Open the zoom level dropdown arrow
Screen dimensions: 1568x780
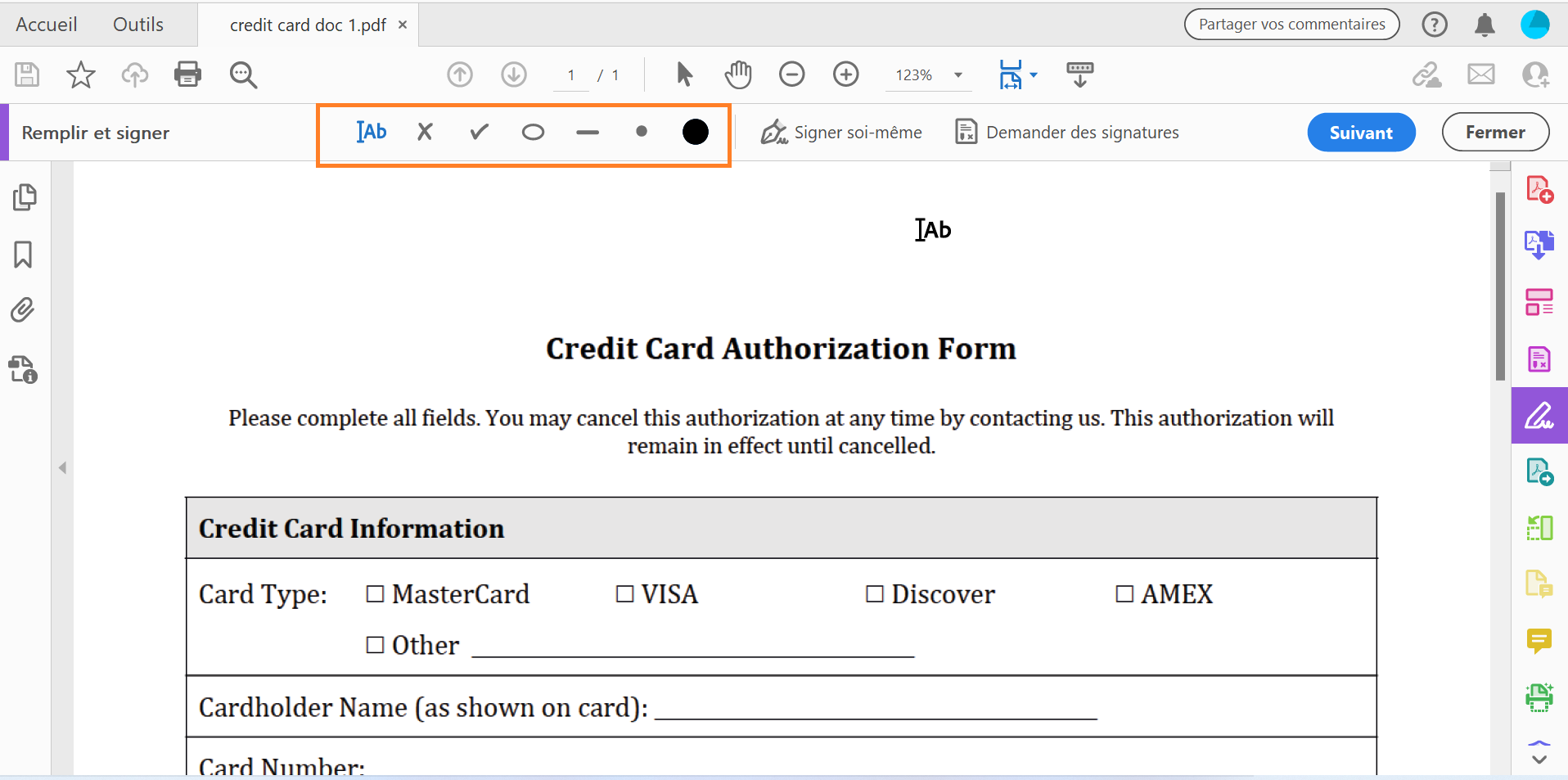(x=958, y=75)
